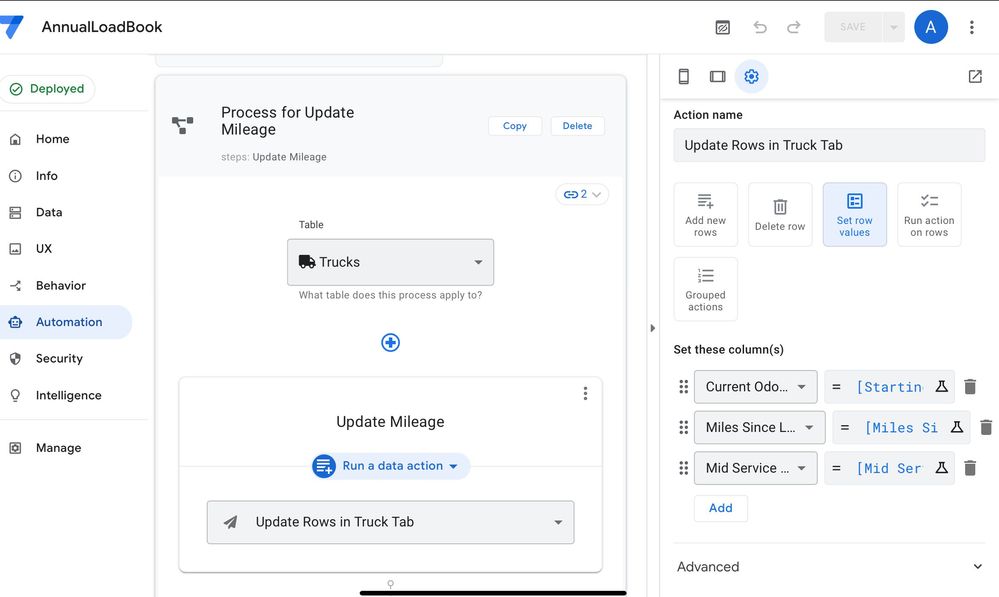
Task: Open Update Rows in Truck Tab dropdown
Action: 391,522
